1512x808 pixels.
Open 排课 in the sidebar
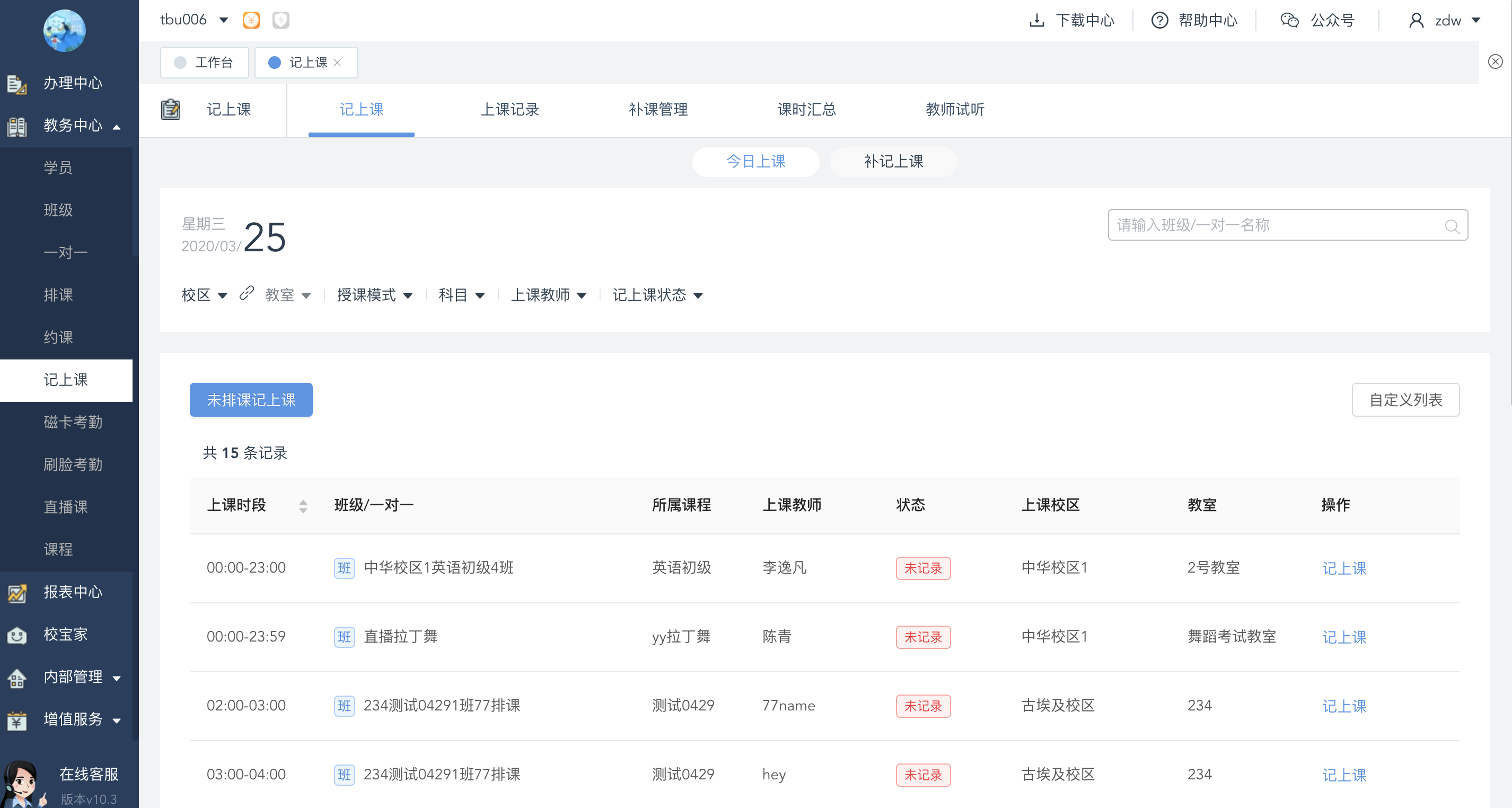[58, 295]
